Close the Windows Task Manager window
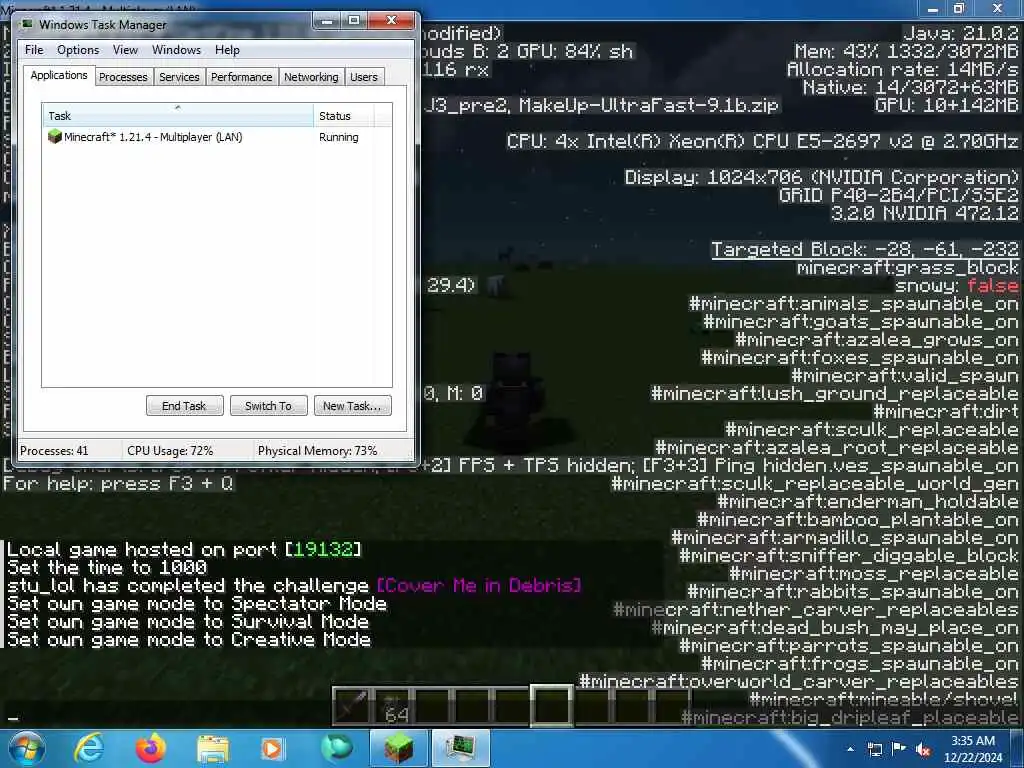This screenshot has width=1024, height=768. [x=391, y=21]
